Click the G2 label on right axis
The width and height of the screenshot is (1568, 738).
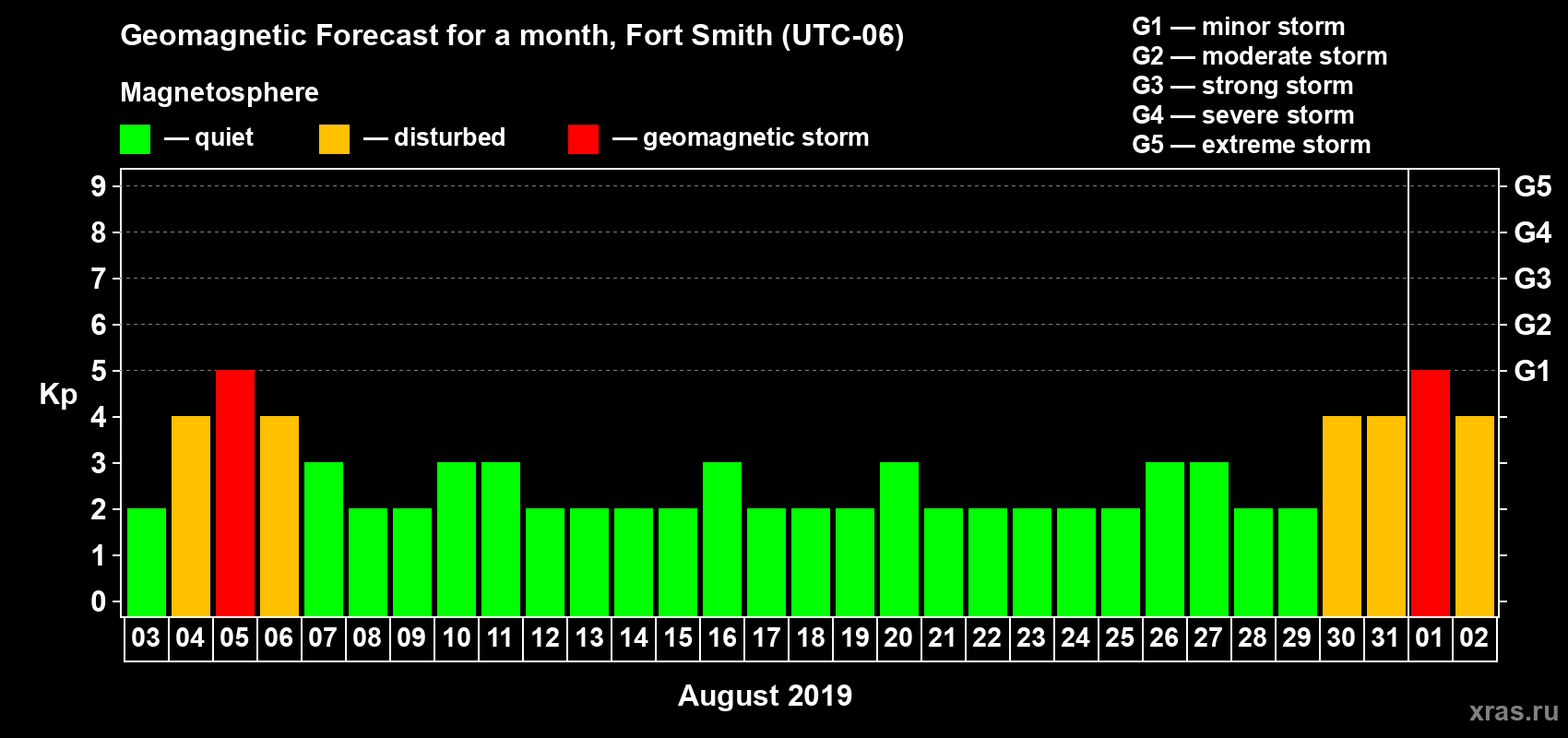1532,325
